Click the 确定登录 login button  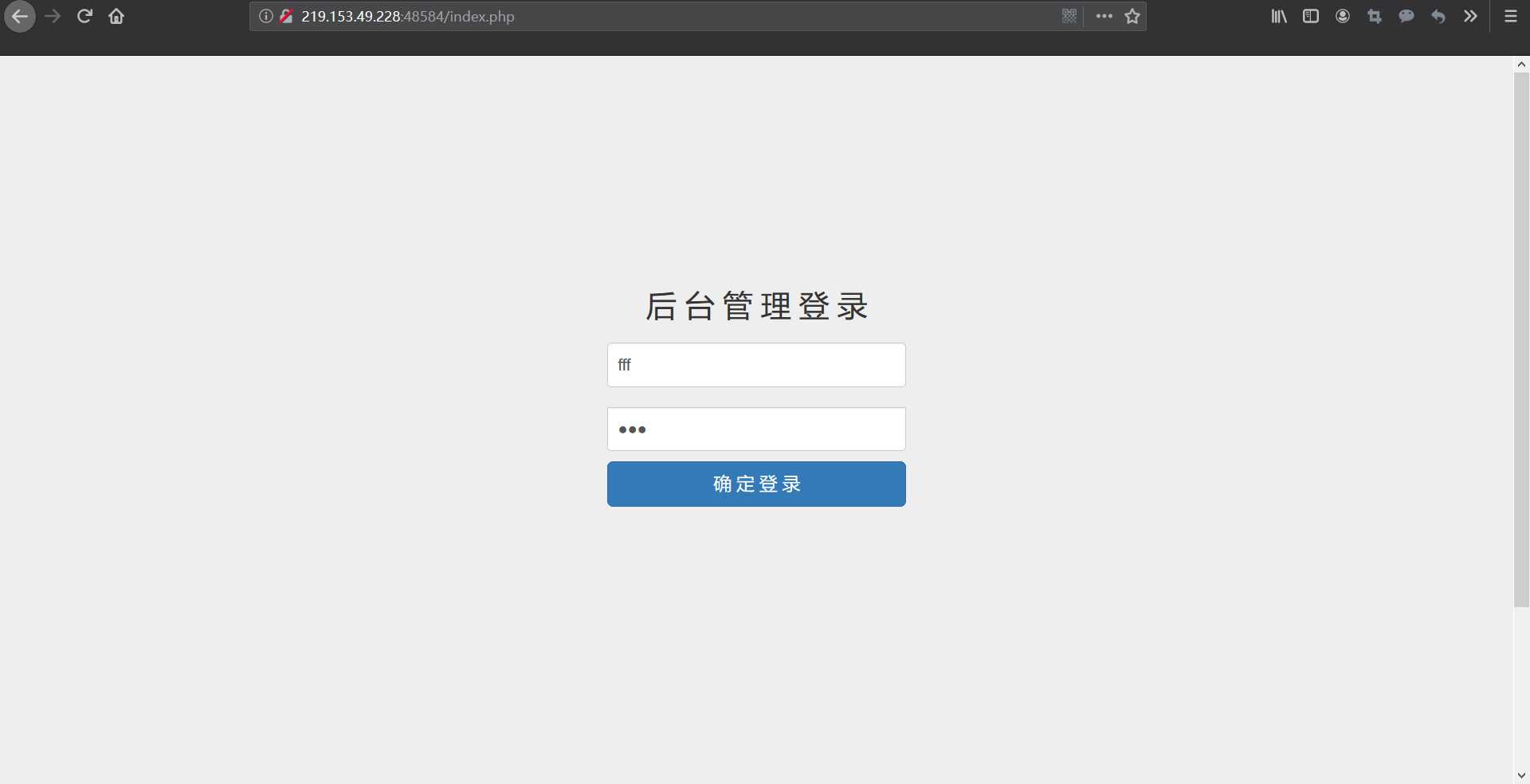pyautogui.click(x=755, y=484)
